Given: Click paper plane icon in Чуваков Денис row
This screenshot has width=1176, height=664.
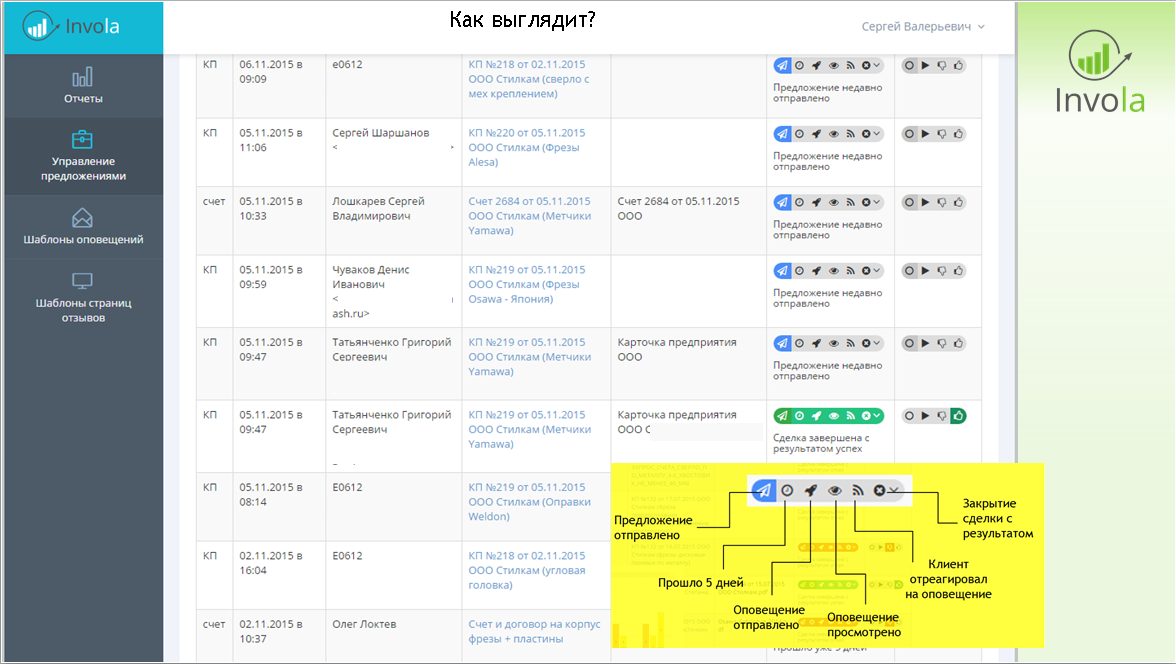Looking at the screenshot, I should point(782,270).
